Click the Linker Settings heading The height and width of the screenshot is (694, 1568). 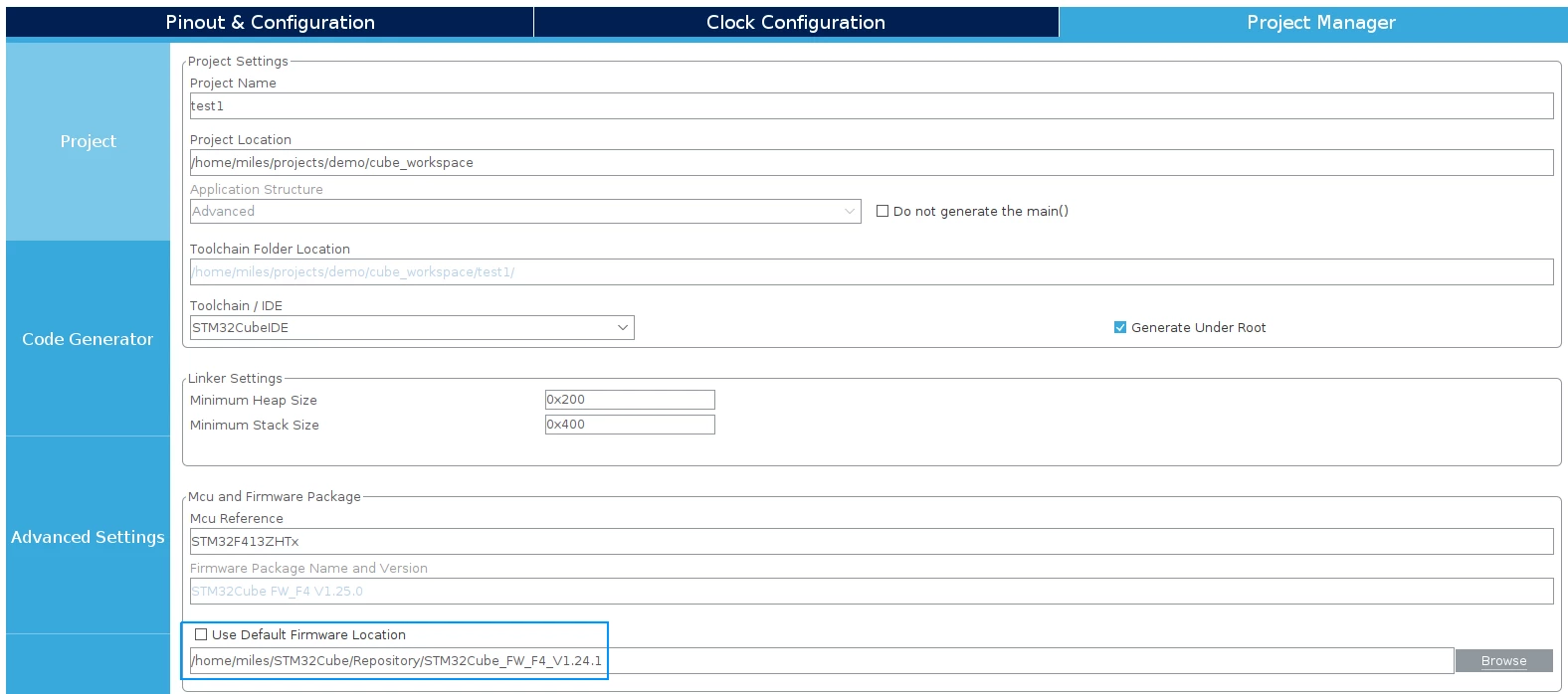click(x=235, y=378)
